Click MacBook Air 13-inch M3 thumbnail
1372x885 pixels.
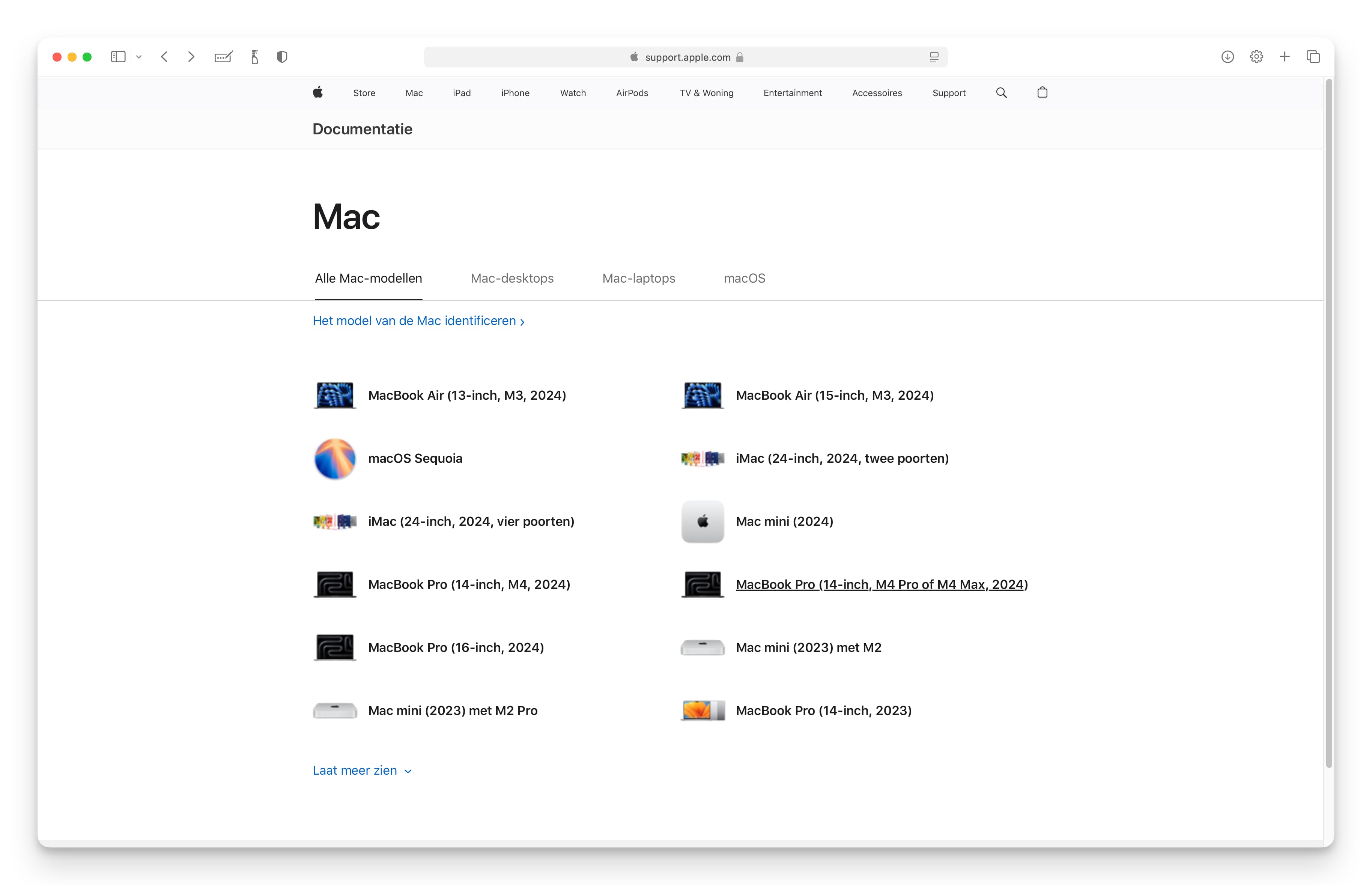(x=335, y=395)
